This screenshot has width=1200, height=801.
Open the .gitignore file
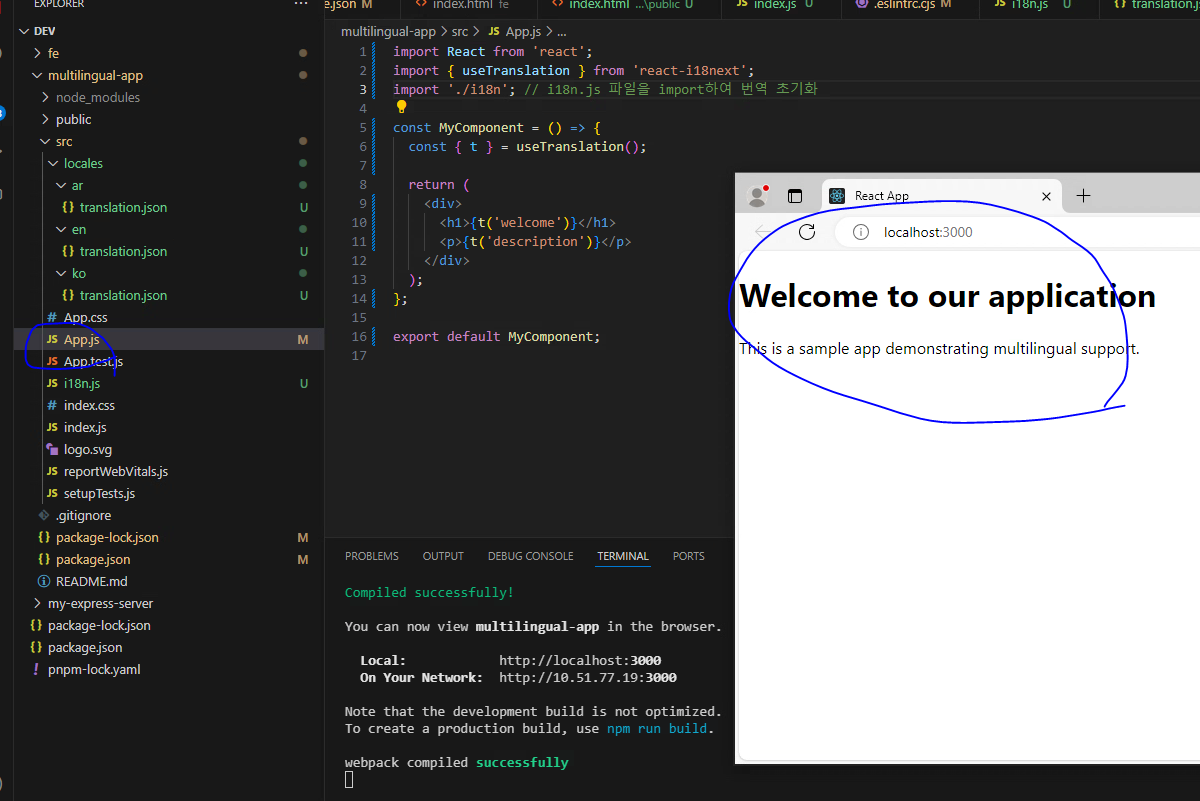coord(84,515)
